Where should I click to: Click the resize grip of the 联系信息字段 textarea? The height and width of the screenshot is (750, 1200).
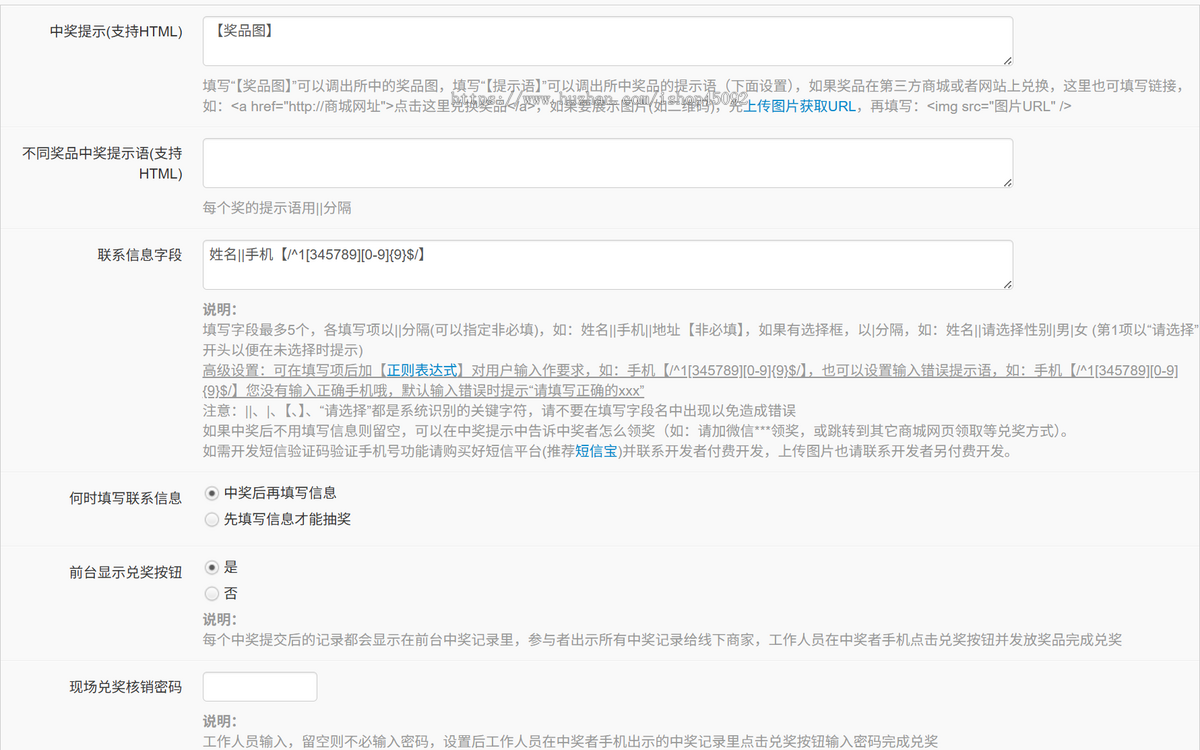click(1006, 284)
